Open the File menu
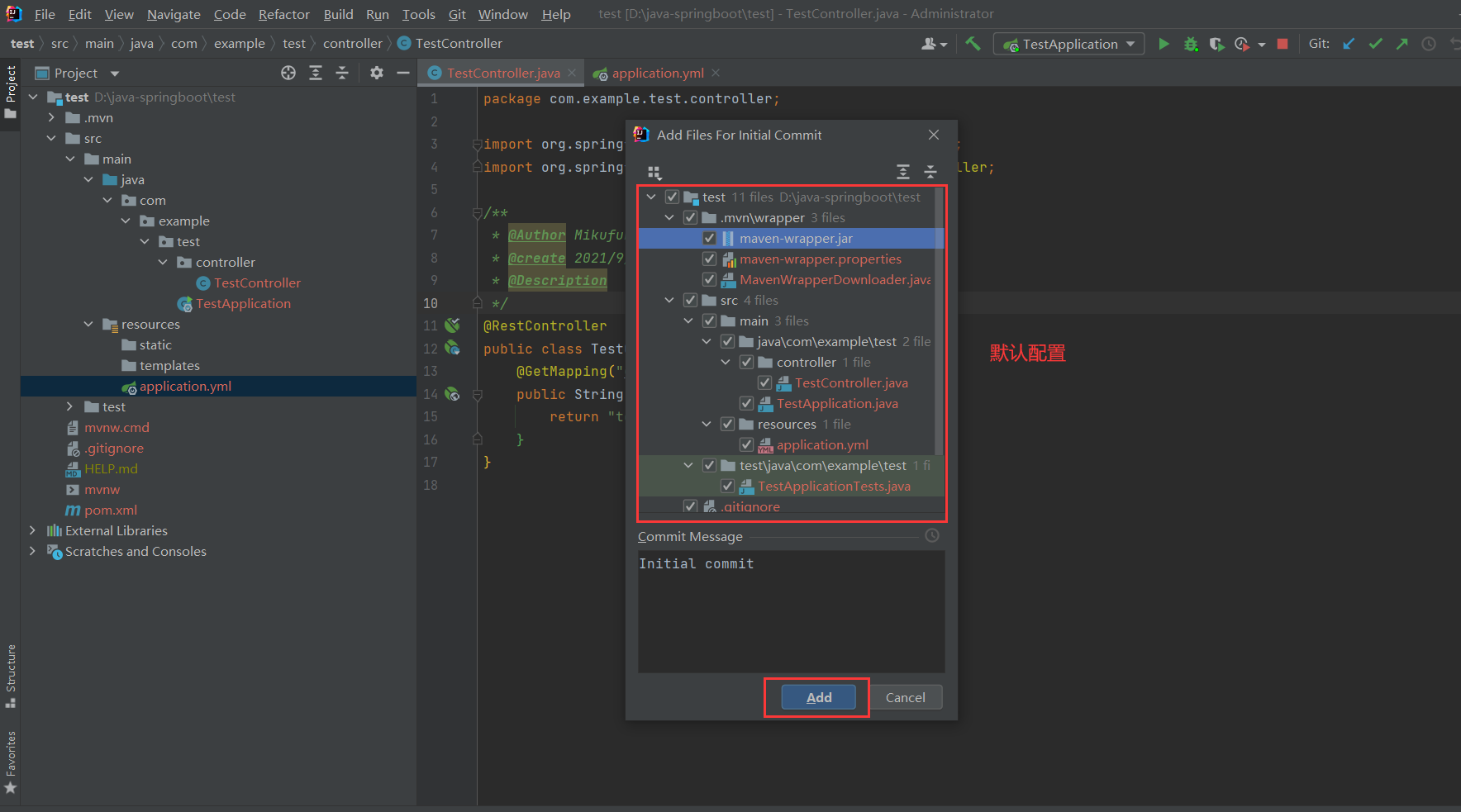Image resolution: width=1461 pixels, height=812 pixels. pyautogui.click(x=45, y=14)
